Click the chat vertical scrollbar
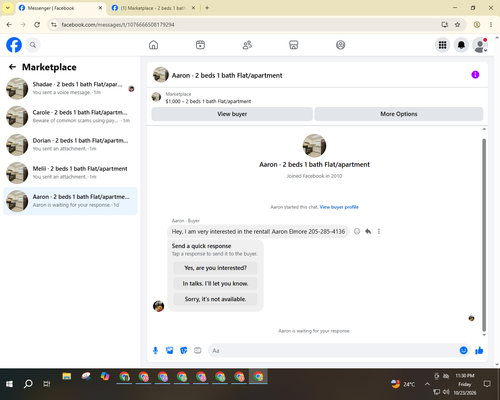 click(x=484, y=235)
